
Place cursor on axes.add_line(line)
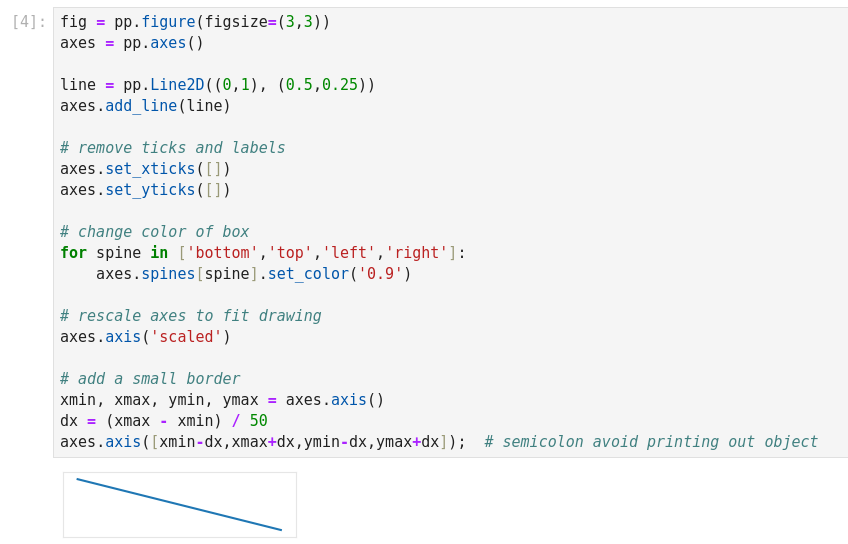point(145,106)
